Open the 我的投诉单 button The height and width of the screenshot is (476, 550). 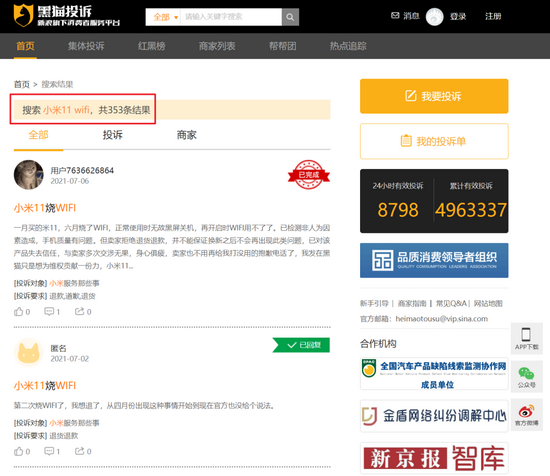[x=434, y=141]
